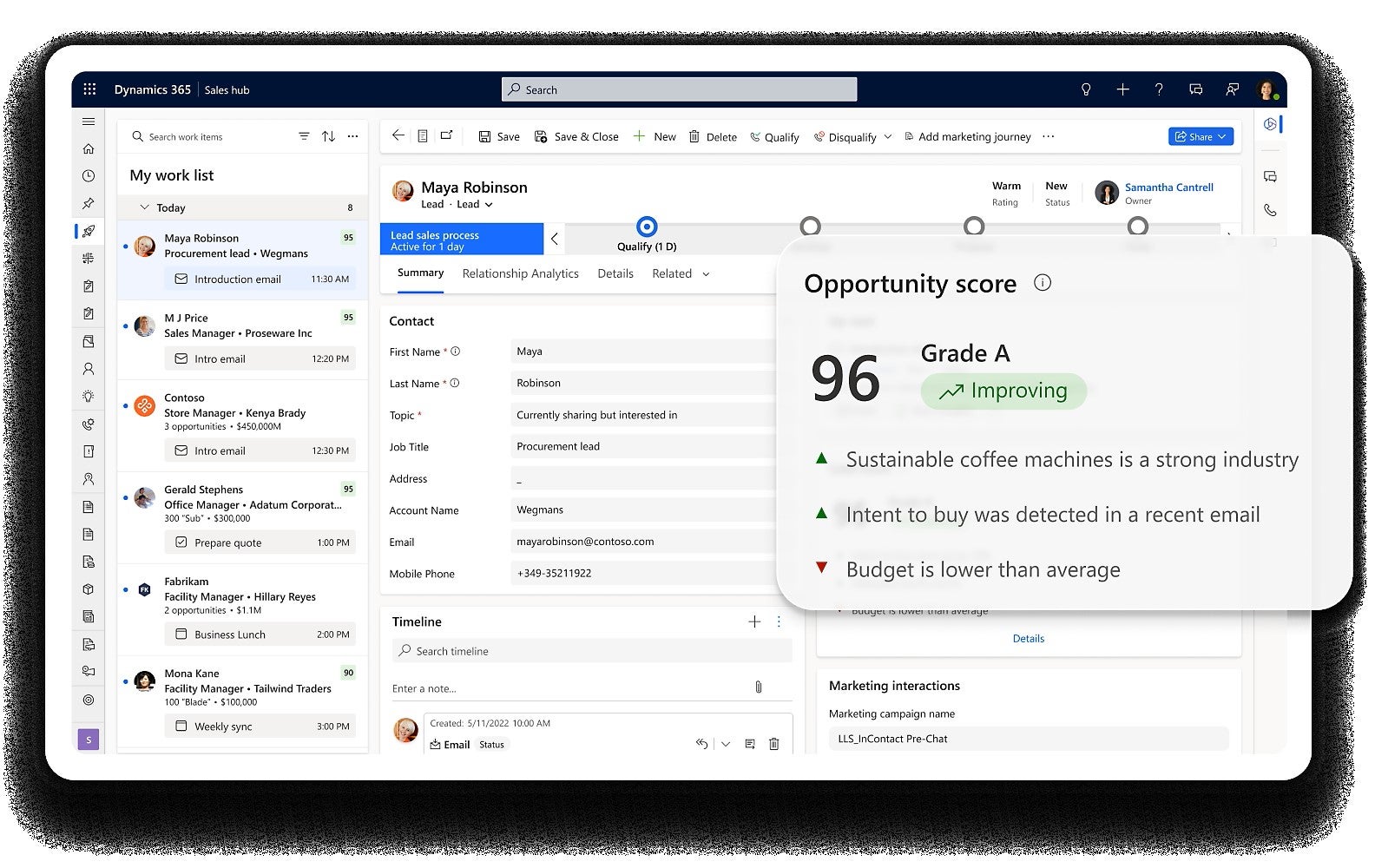This screenshot has height=868, width=1375.
Task: Expand the Disqualify dropdown arrow
Action: coord(887,137)
